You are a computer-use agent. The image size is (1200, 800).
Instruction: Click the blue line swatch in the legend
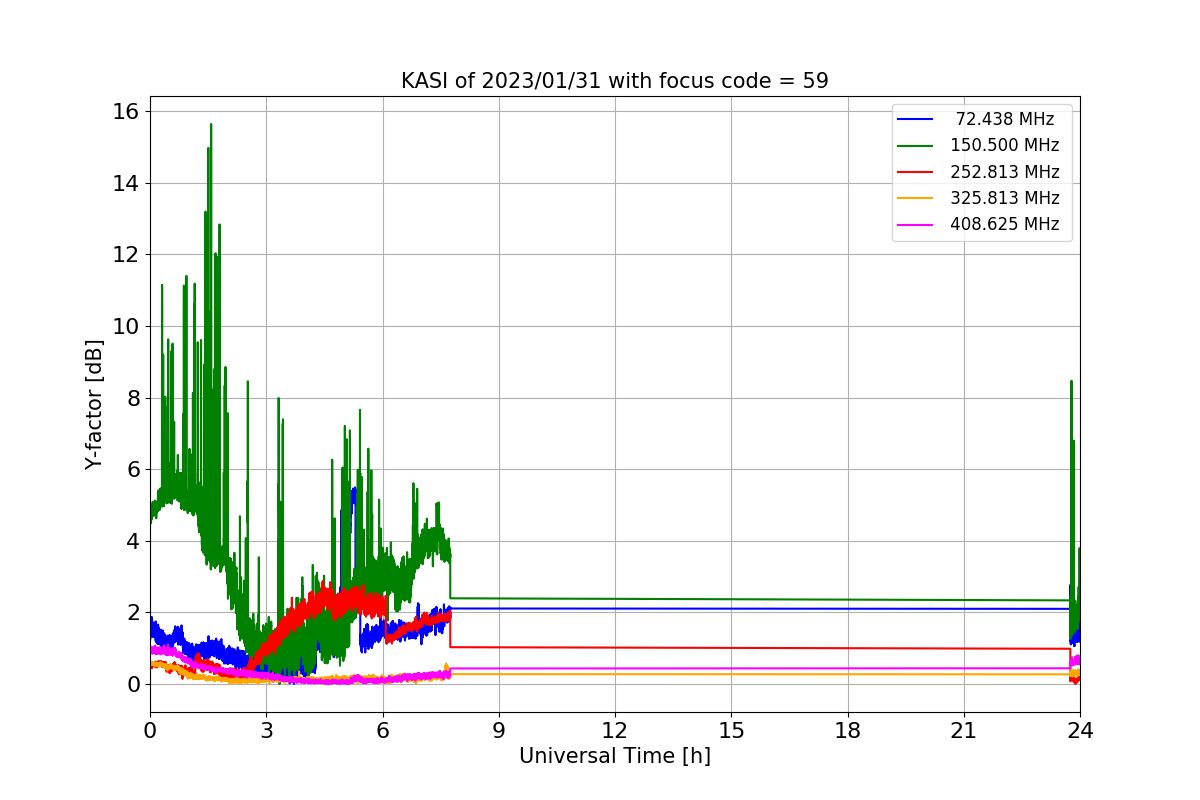pos(916,119)
